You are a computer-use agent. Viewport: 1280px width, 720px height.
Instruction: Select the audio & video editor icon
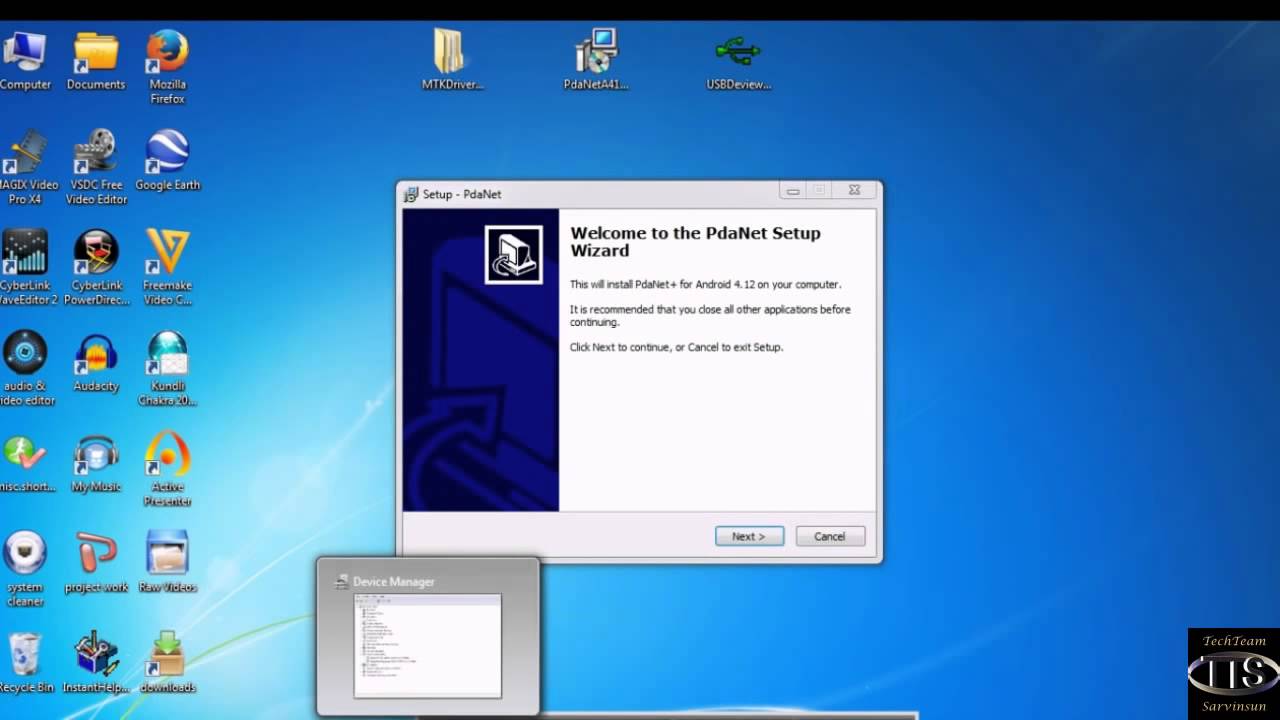click(27, 368)
